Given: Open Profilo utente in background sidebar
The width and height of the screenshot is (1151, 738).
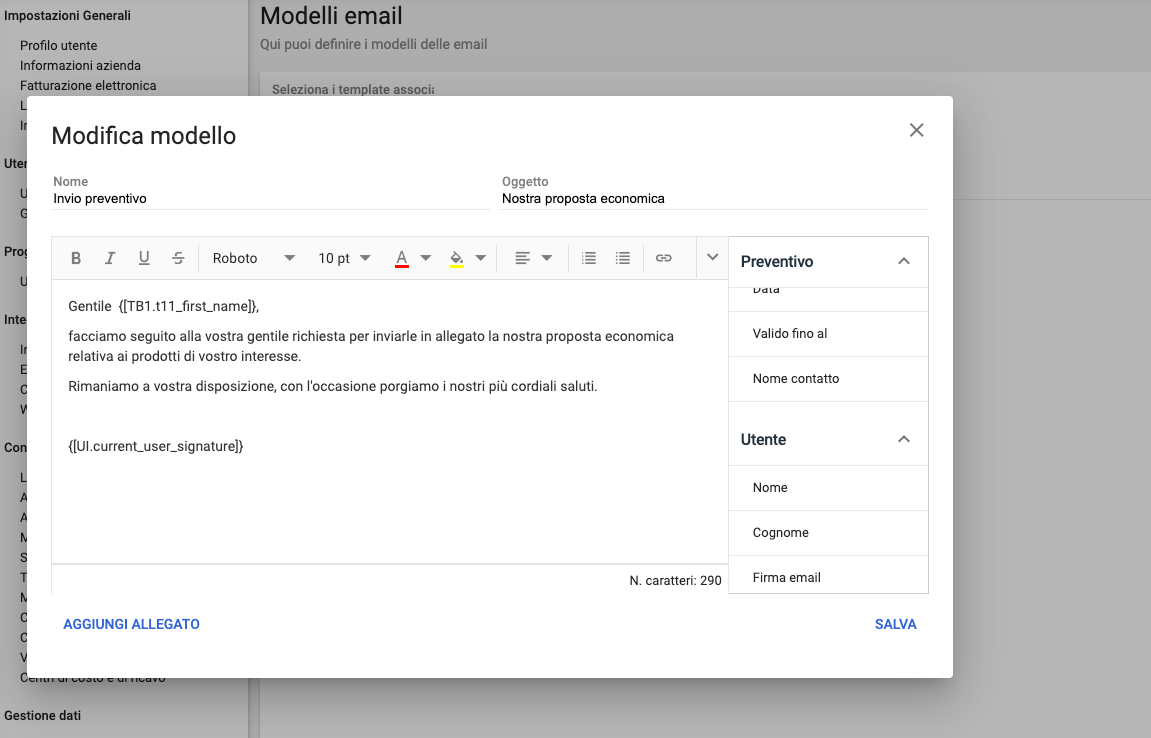Looking at the screenshot, I should tap(58, 46).
